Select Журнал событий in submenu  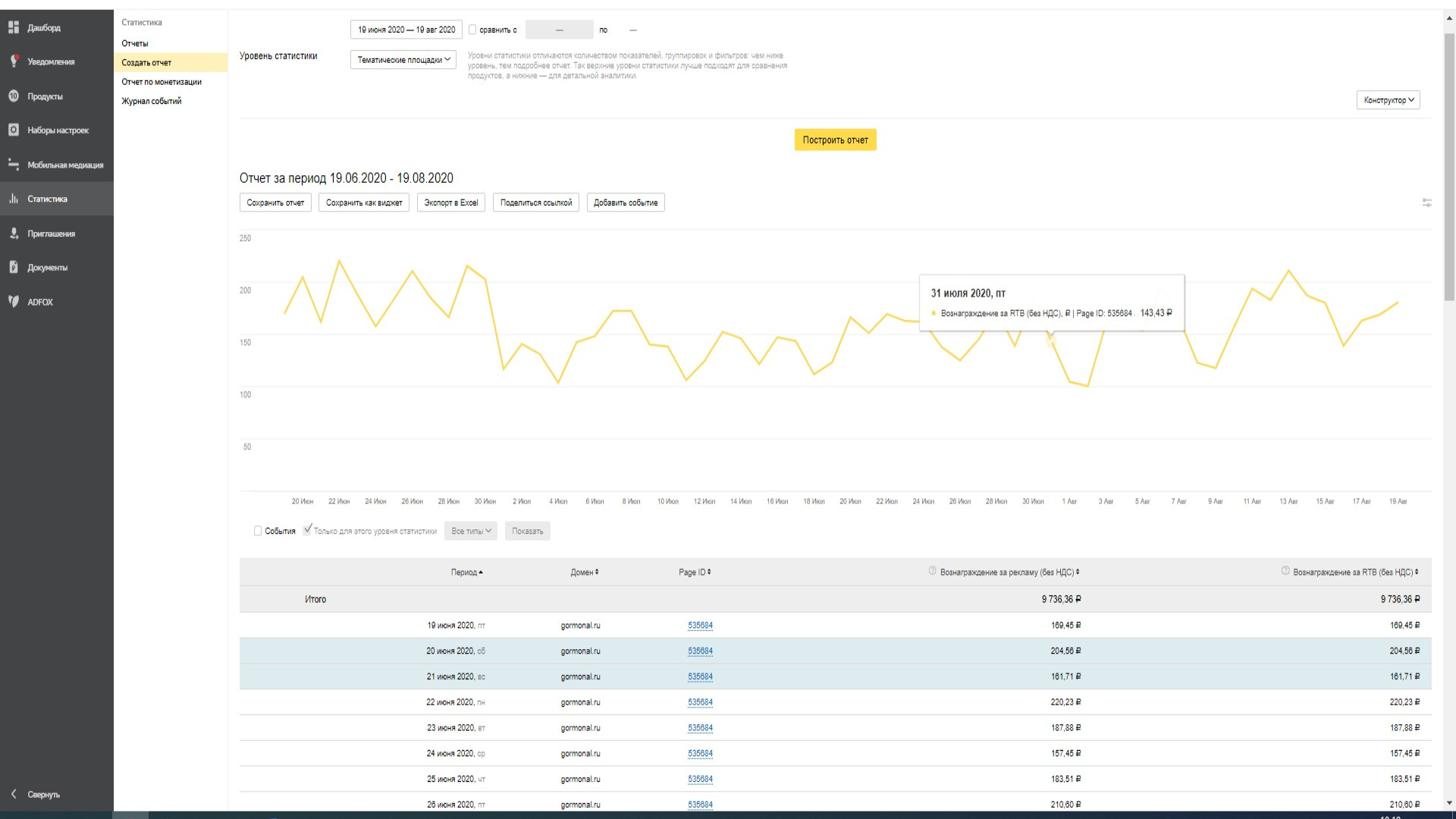(152, 101)
